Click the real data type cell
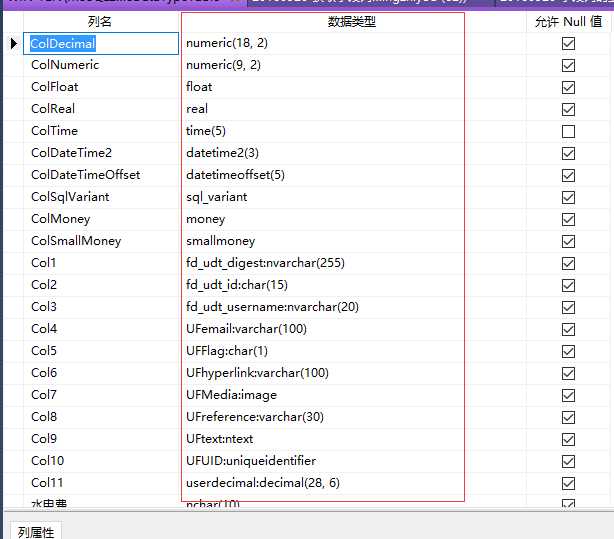The height and width of the screenshot is (539, 614). [x=197, y=109]
